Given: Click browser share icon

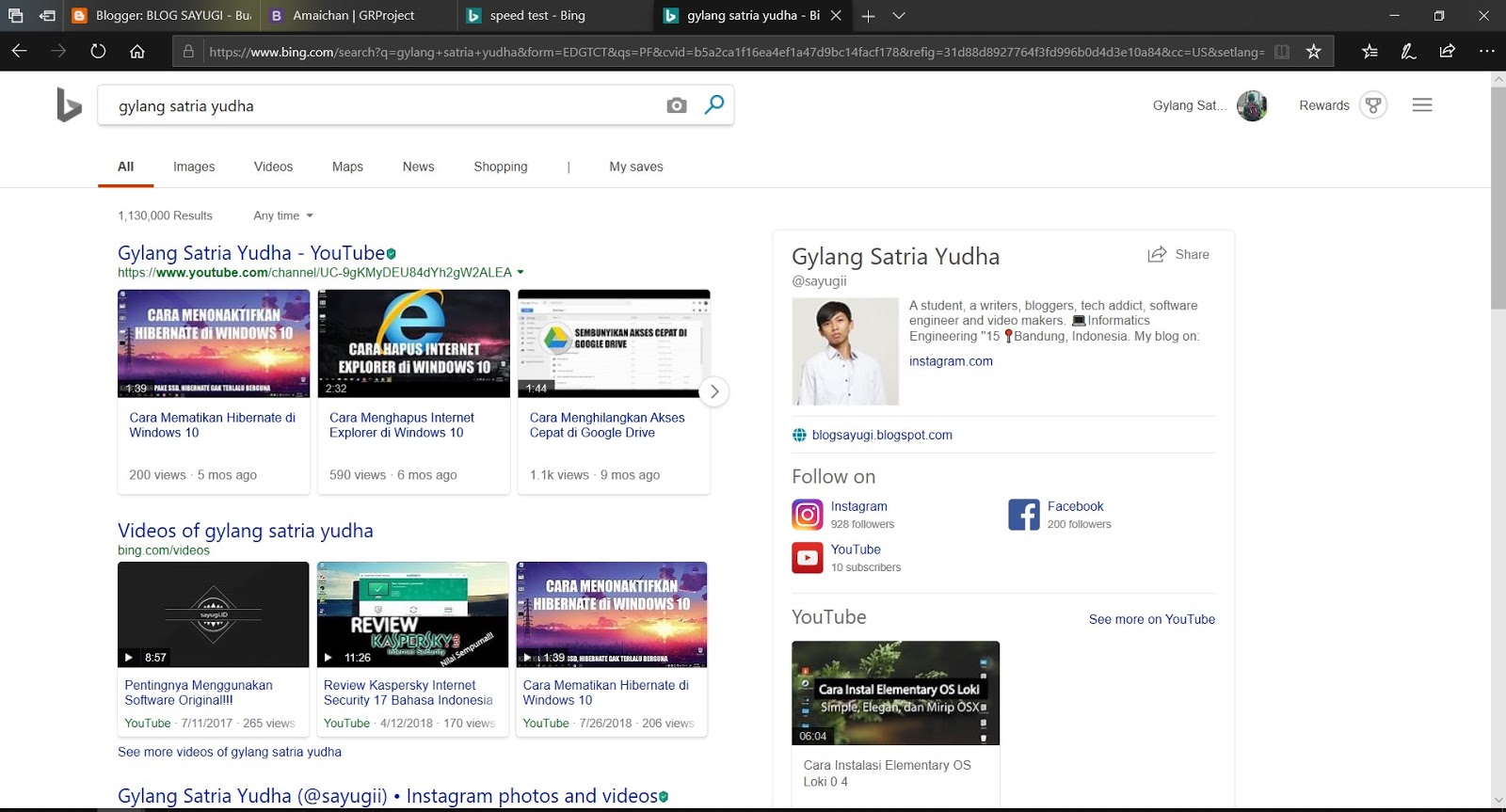Looking at the screenshot, I should (1448, 51).
